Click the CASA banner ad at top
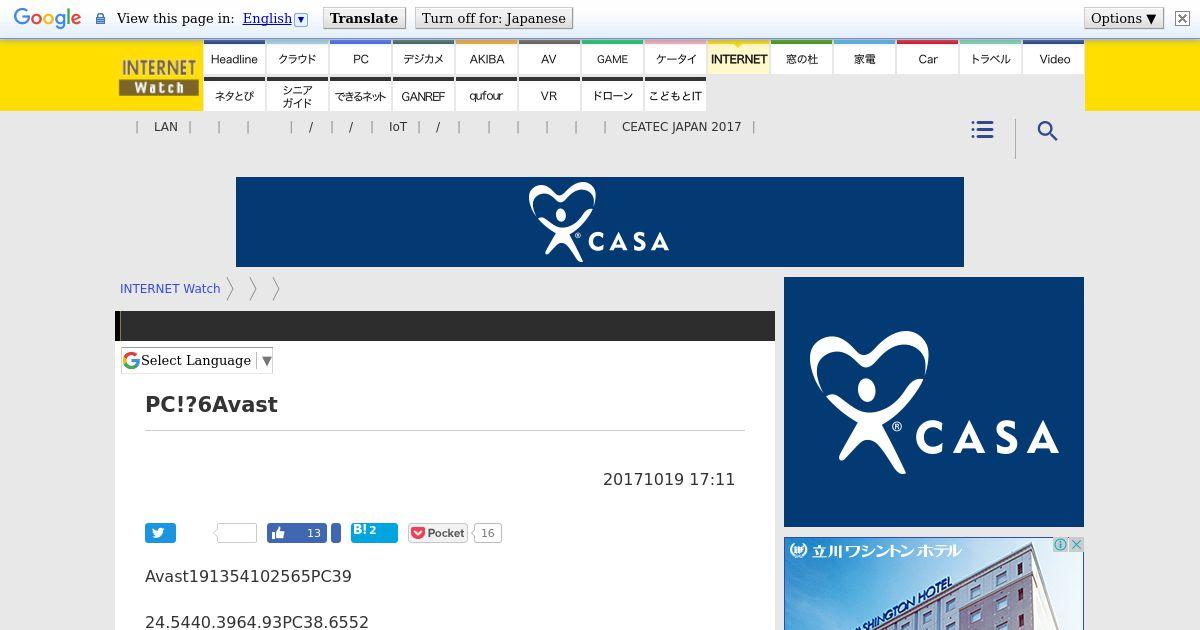This screenshot has height=630, width=1200. click(x=600, y=222)
